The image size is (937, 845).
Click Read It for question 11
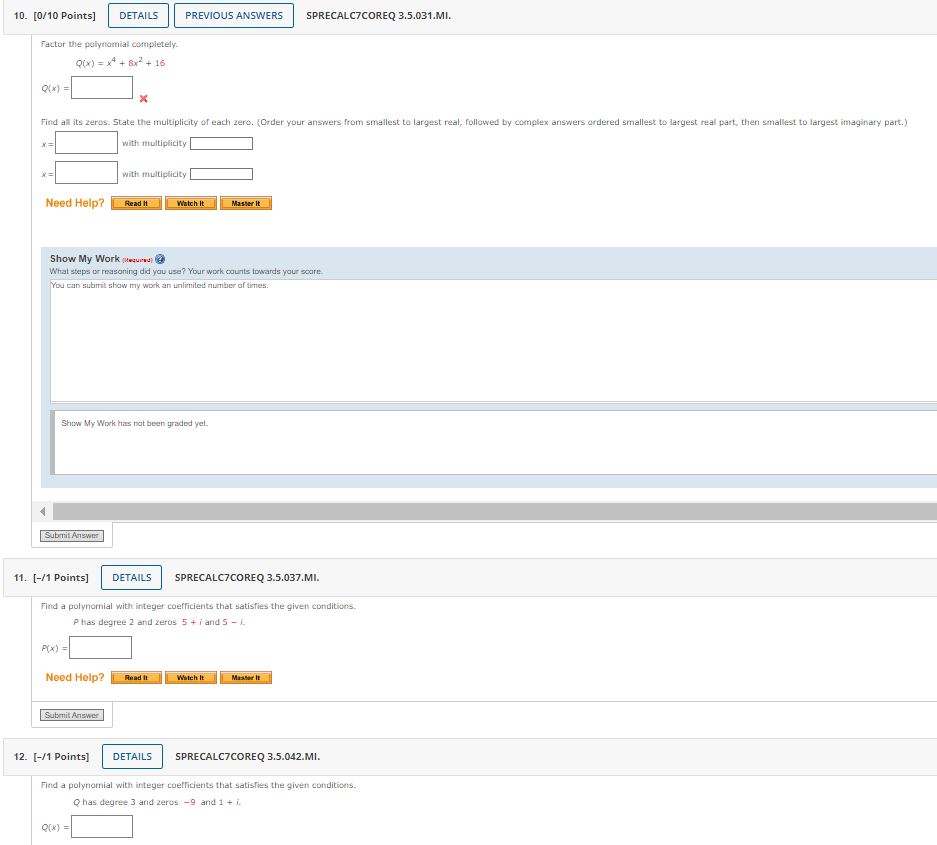tap(136, 677)
